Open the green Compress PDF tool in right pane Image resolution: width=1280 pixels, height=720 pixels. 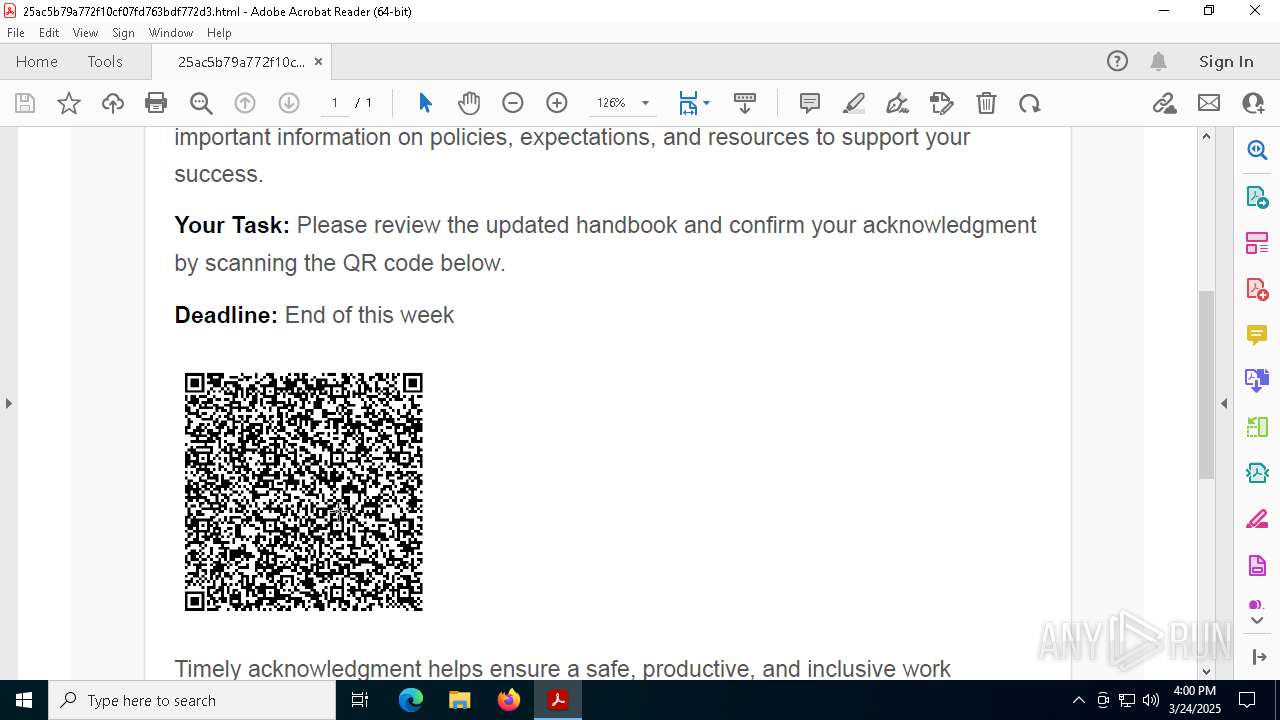tap(1257, 427)
